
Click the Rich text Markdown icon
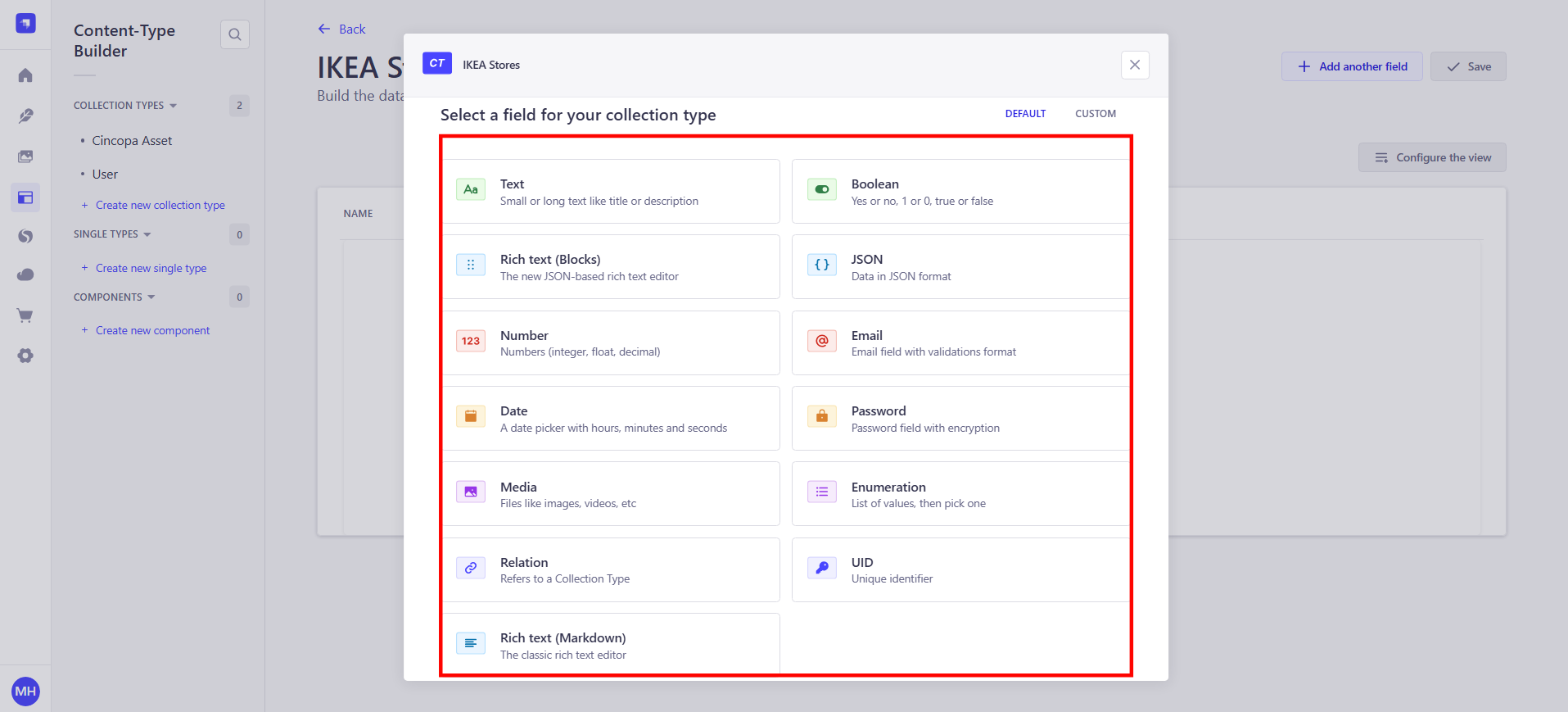click(x=471, y=643)
